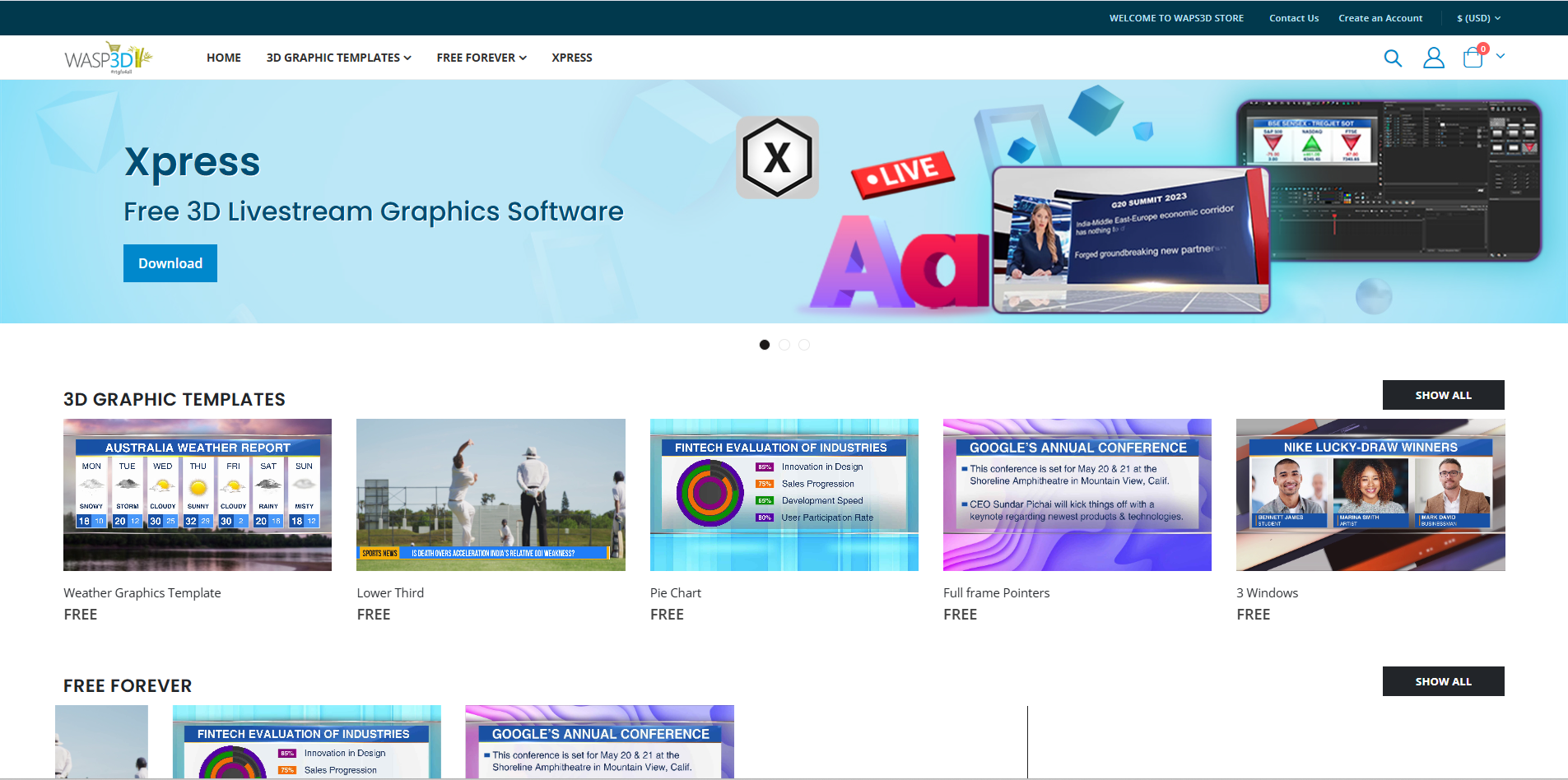Click the Full frame Pointers title
1568x780 pixels.
[997, 592]
